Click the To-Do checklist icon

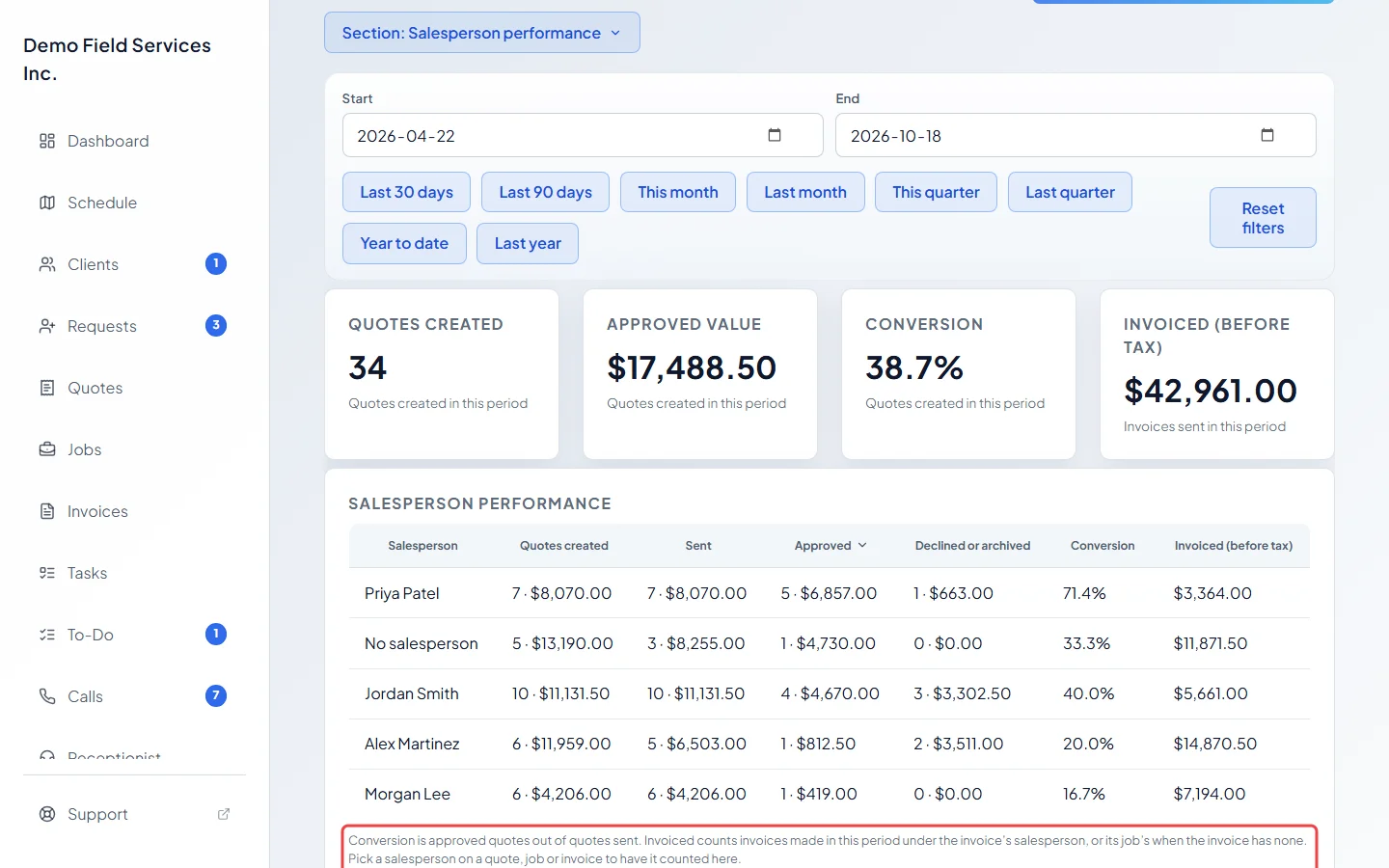point(47,635)
